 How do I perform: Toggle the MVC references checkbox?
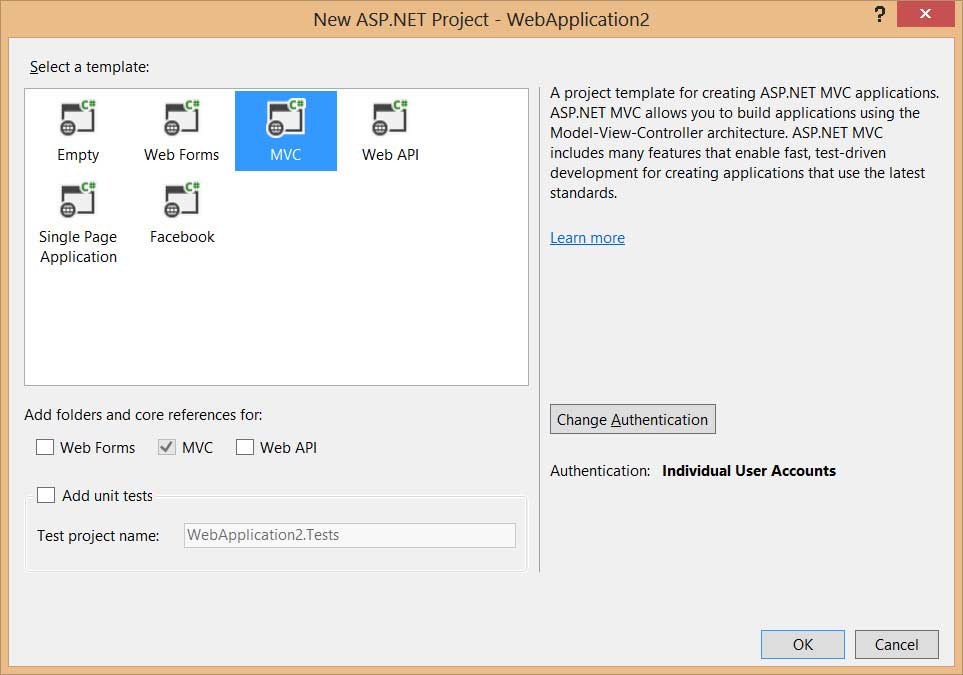pos(167,447)
